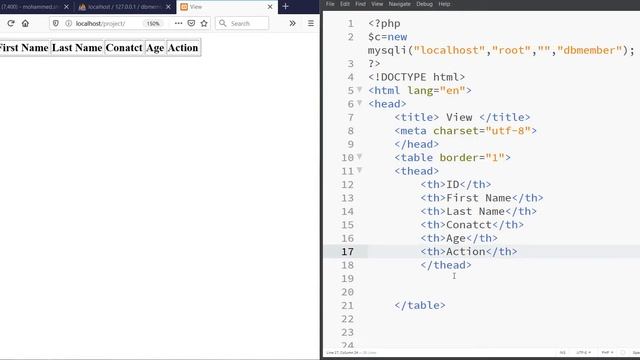Click the "dbmember" string in code

point(589,50)
